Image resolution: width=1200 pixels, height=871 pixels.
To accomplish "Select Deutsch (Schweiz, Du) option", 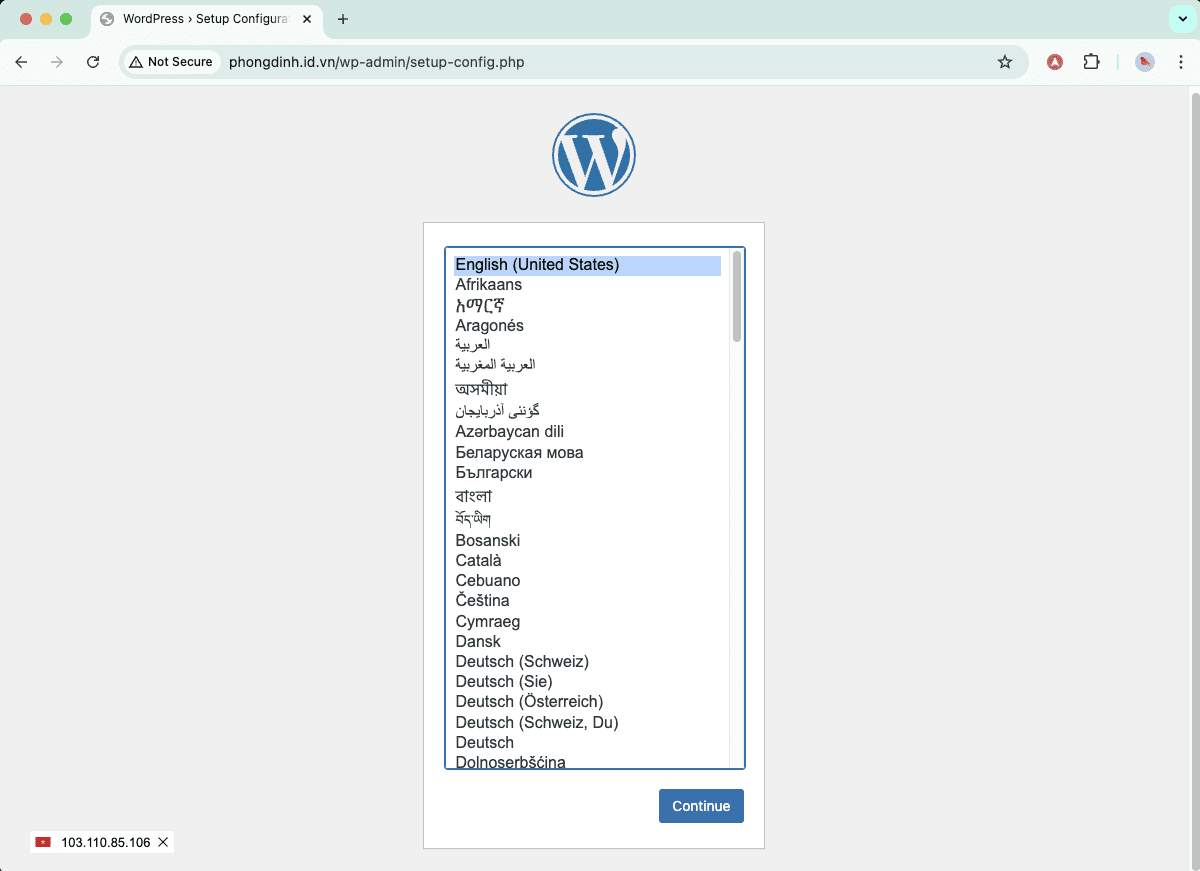I will pos(587,722).
